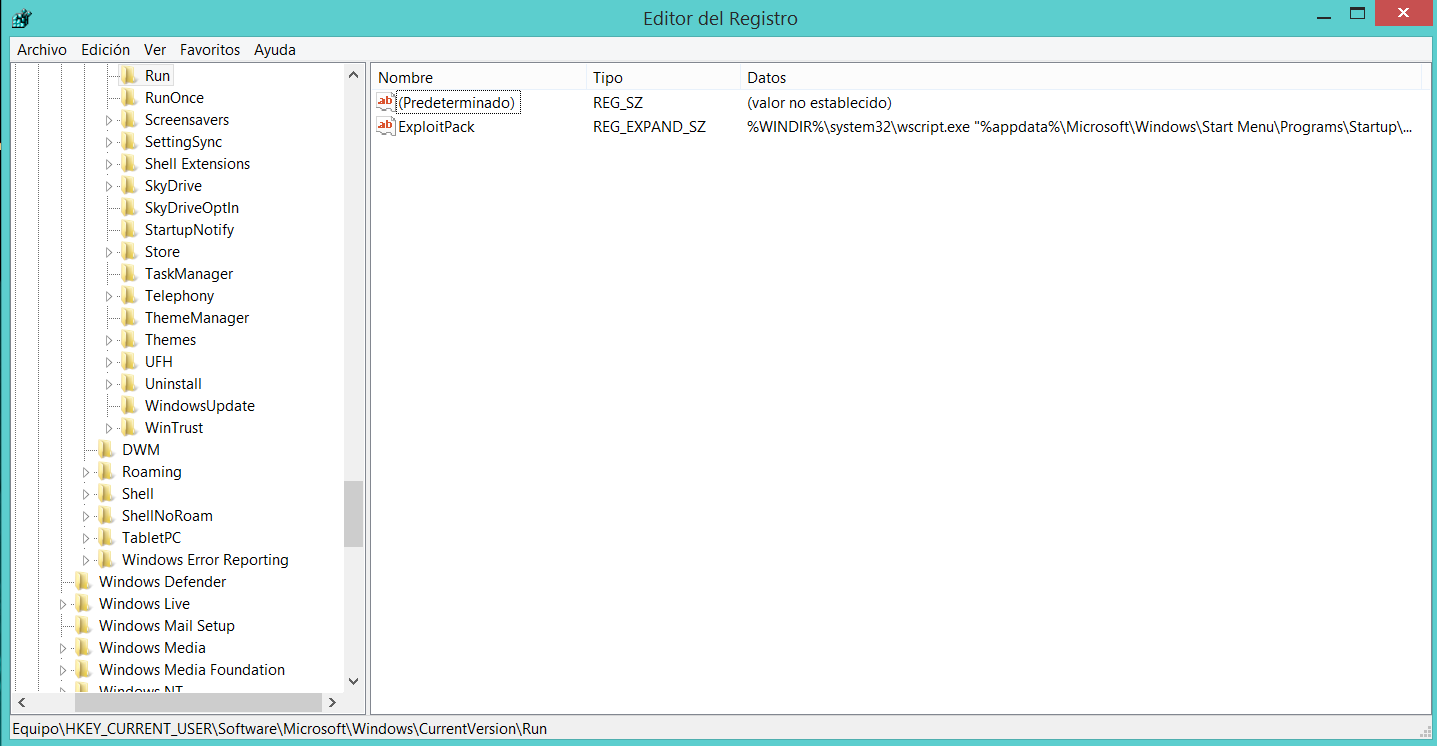Open the Ayuda menu
The image size is (1437, 746).
tap(274, 49)
